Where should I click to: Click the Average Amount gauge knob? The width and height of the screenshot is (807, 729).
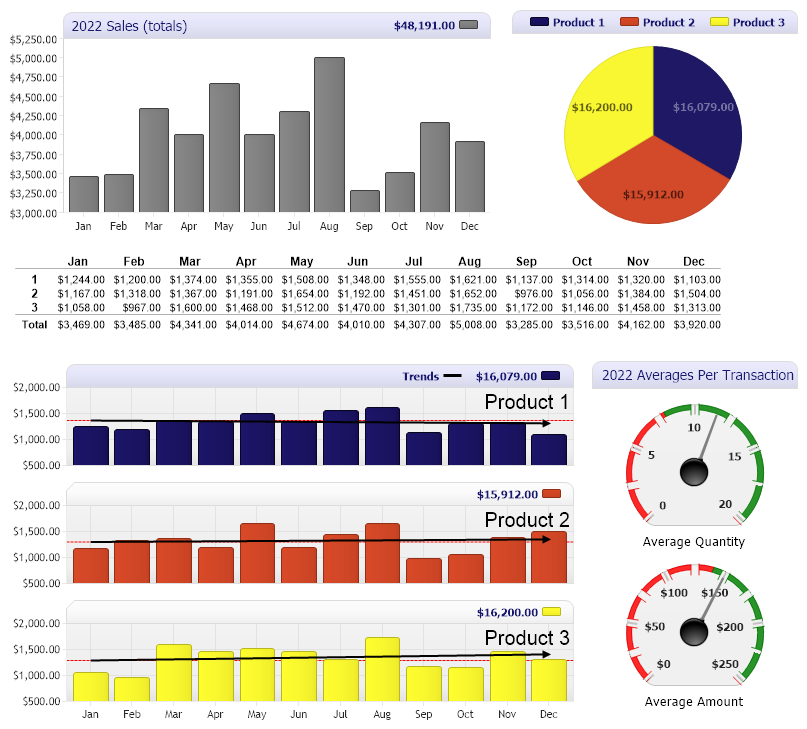tap(693, 632)
